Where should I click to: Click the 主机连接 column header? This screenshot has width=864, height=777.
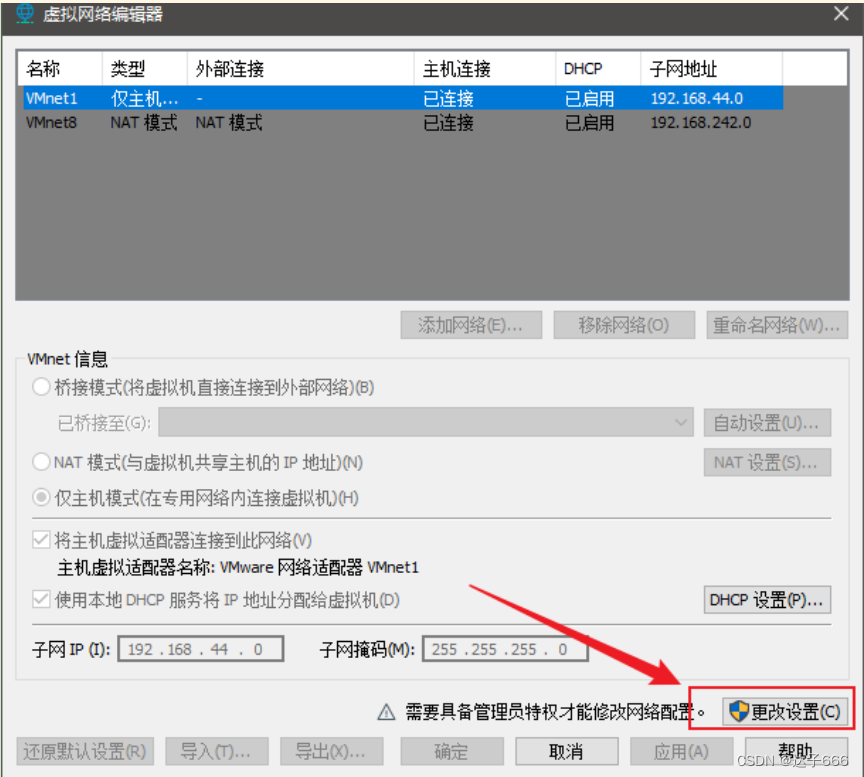[485, 69]
